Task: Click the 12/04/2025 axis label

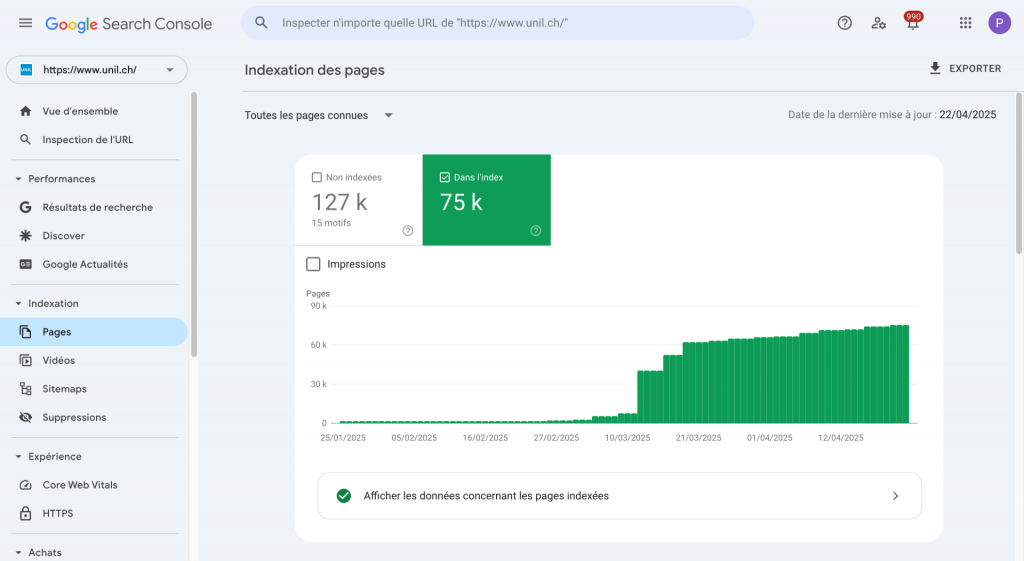Action: [x=840, y=438]
